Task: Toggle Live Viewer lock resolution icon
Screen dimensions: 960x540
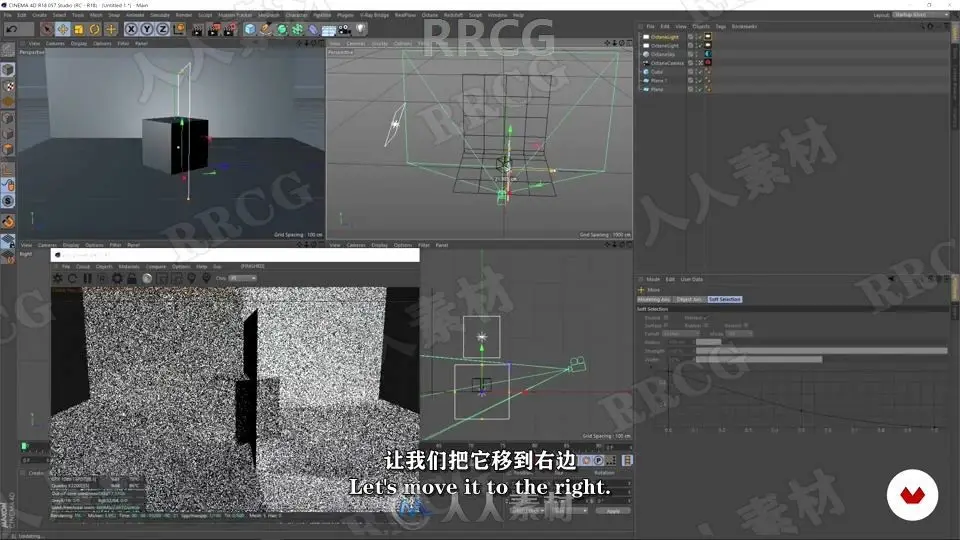Action: tap(132, 278)
